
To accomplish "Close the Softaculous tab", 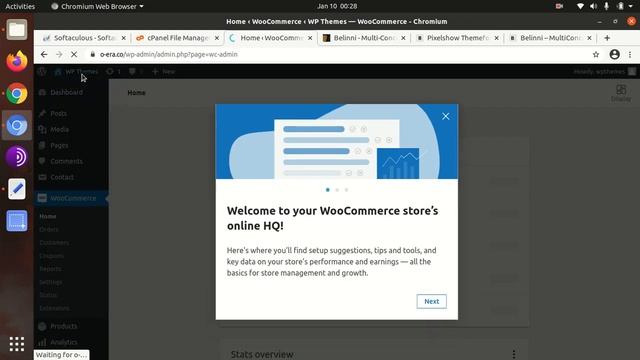I will pyautogui.click(x=124, y=38).
